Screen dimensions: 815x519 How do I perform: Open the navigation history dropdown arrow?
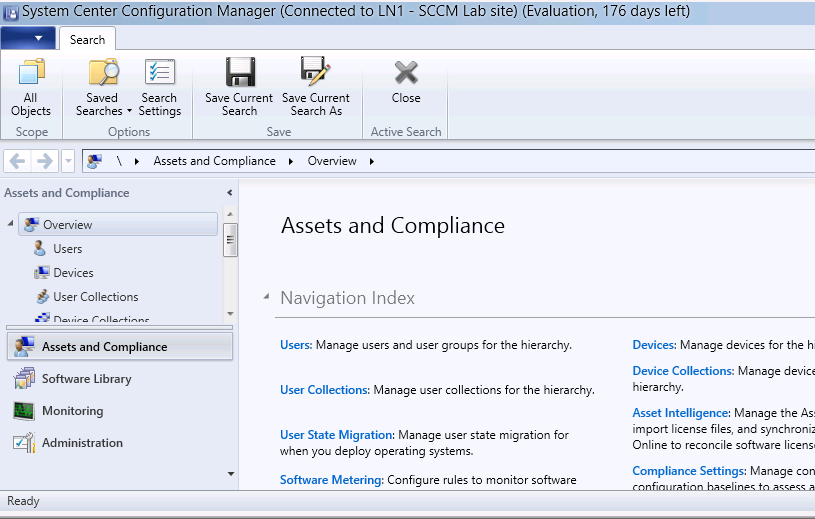tap(68, 161)
